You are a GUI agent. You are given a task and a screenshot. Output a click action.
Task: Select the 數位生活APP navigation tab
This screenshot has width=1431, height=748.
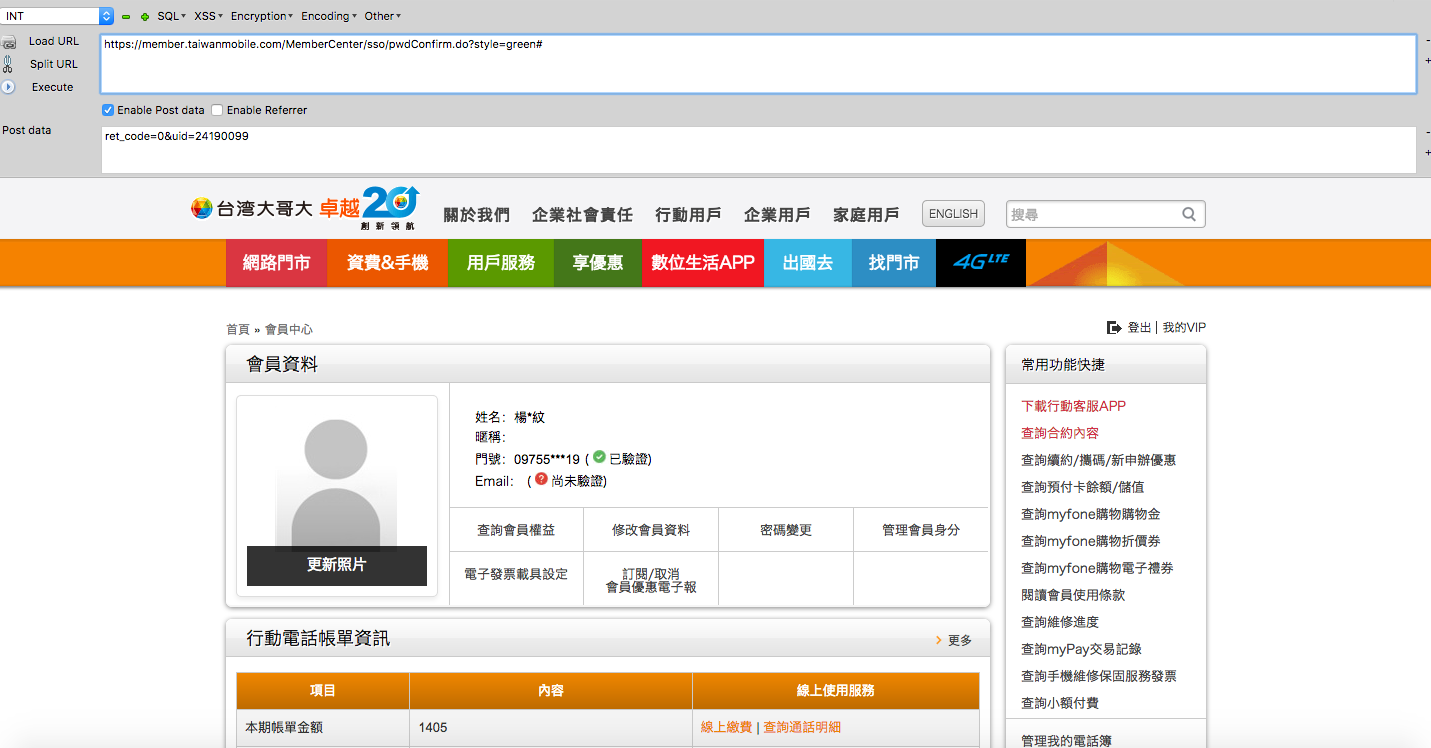[702, 263]
